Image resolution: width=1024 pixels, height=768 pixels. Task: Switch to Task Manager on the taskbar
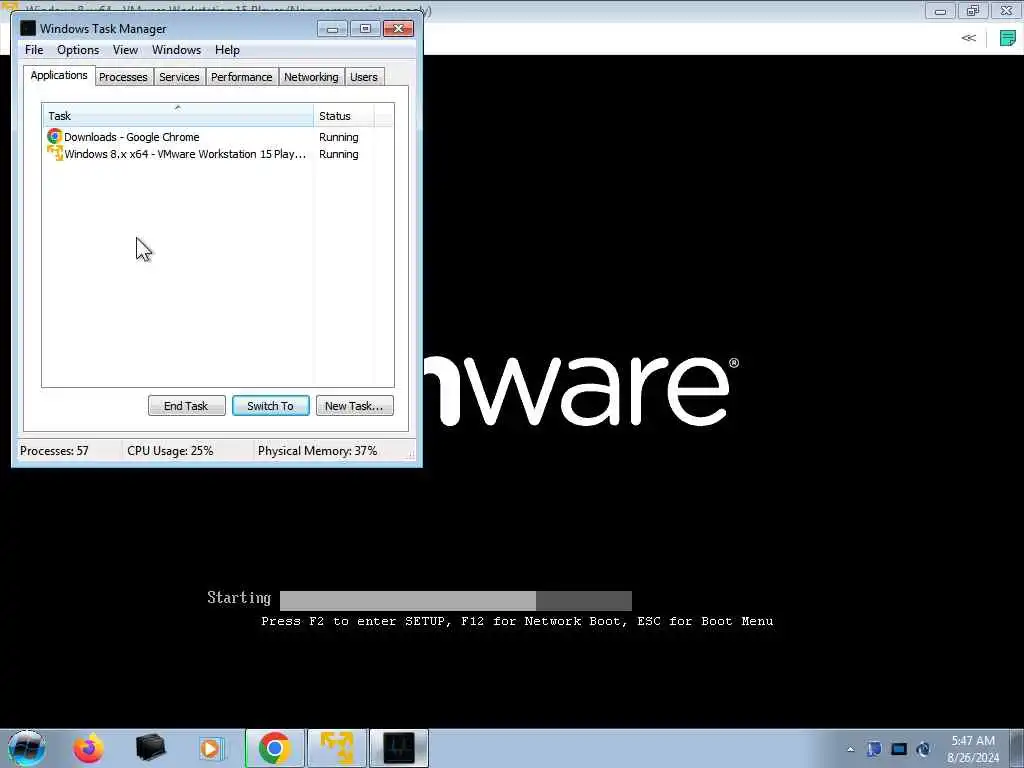[x=399, y=748]
